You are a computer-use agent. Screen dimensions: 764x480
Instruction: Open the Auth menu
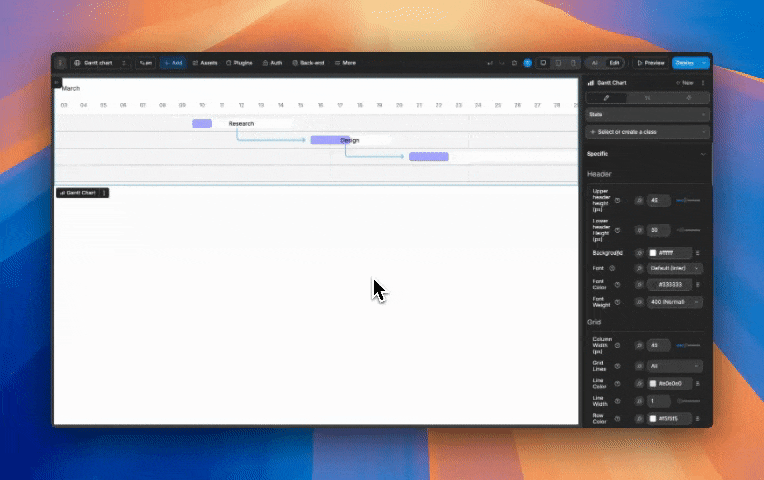click(272, 63)
